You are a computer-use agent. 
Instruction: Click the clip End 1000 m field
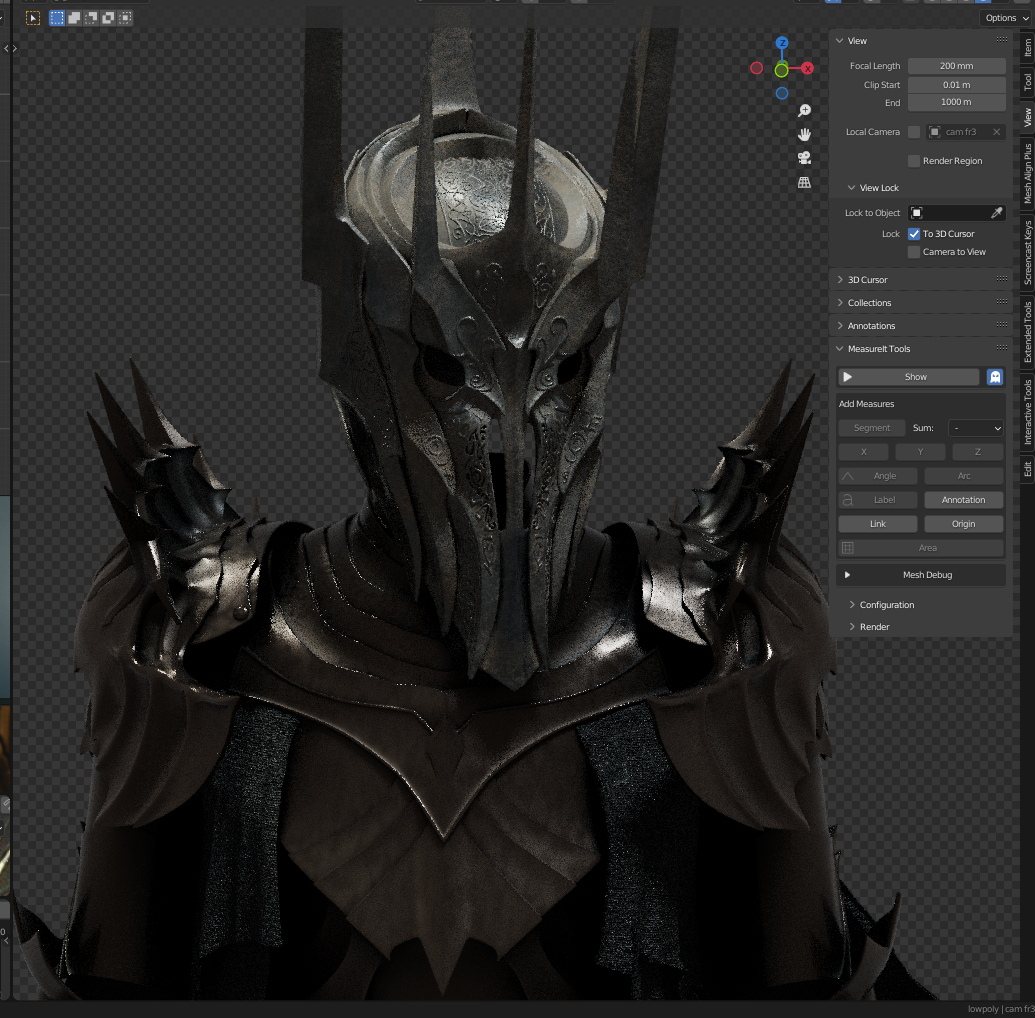[x=956, y=102]
